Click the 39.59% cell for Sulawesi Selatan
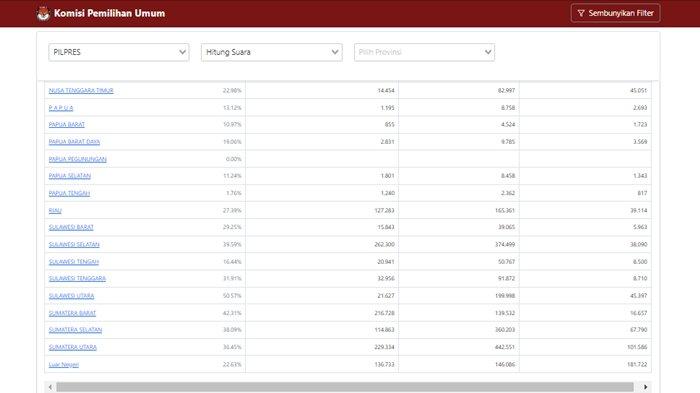The height and width of the screenshot is (393, 700). (x=232, y=245)
